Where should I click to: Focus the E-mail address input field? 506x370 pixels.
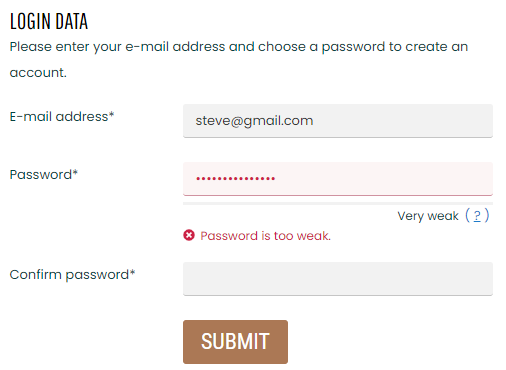click(338, 121)
